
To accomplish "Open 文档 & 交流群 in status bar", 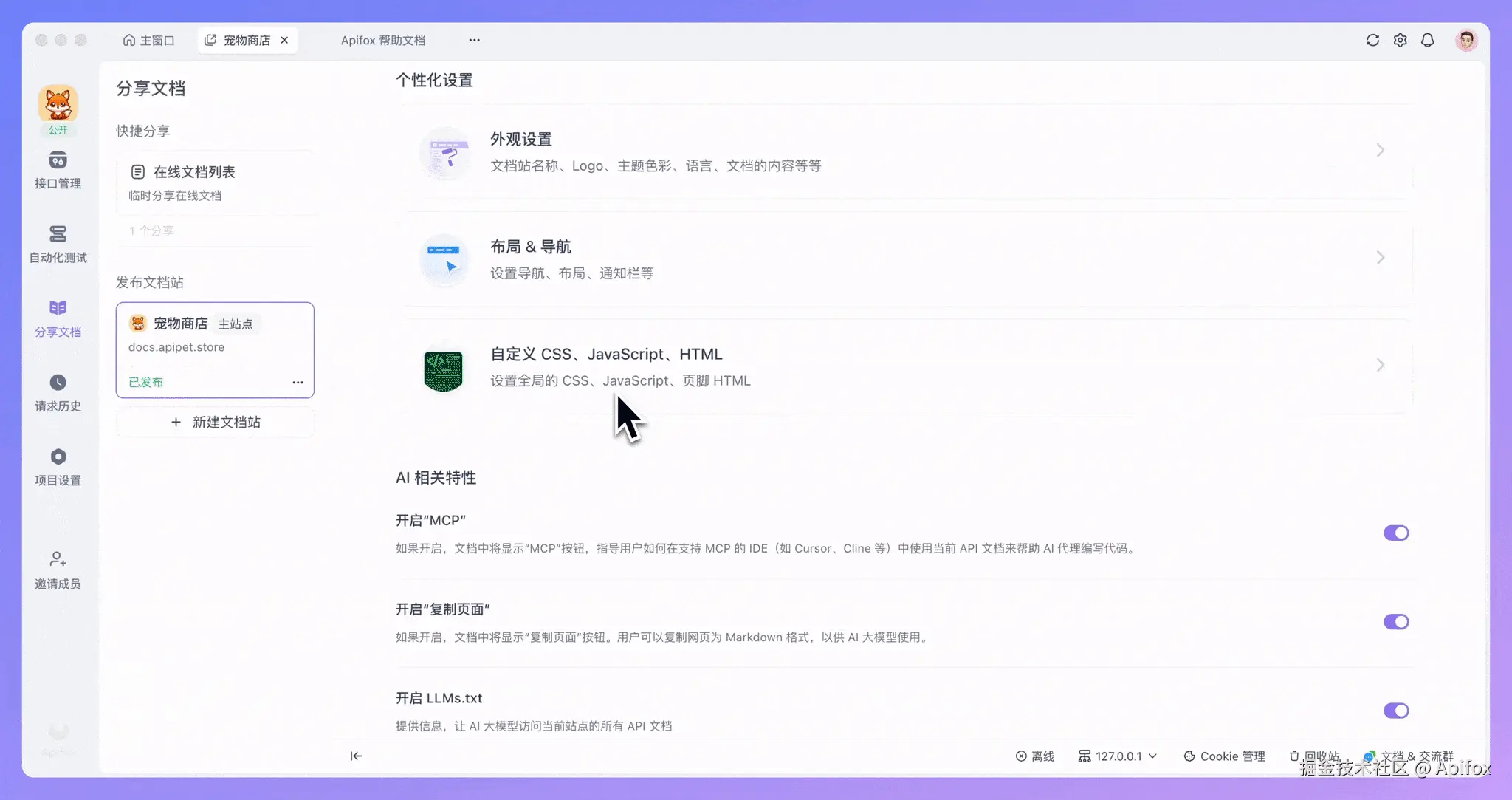I will point(1409,756).
